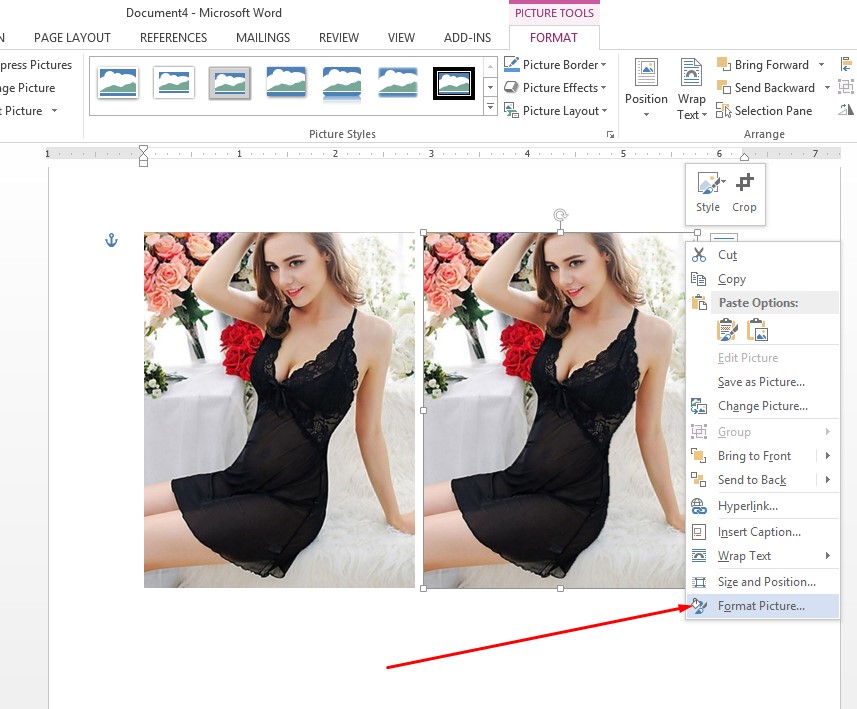Image resolution: width=857 pixels, height=709 pixels.
Task: Open the Picture Layout dropdown
Action: tap(555, 110)
